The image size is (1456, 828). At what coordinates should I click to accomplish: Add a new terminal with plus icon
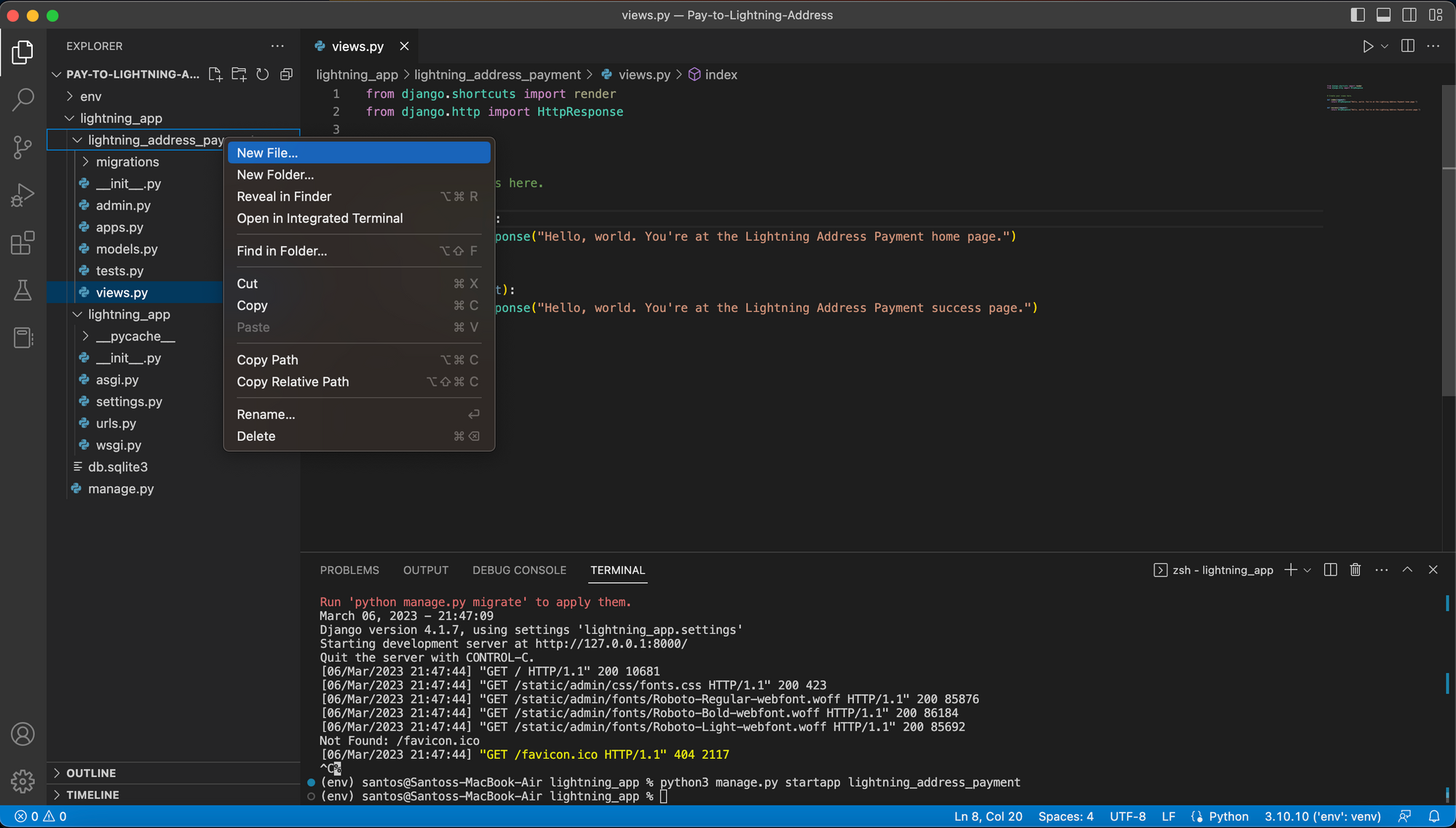pos(1291,570)
